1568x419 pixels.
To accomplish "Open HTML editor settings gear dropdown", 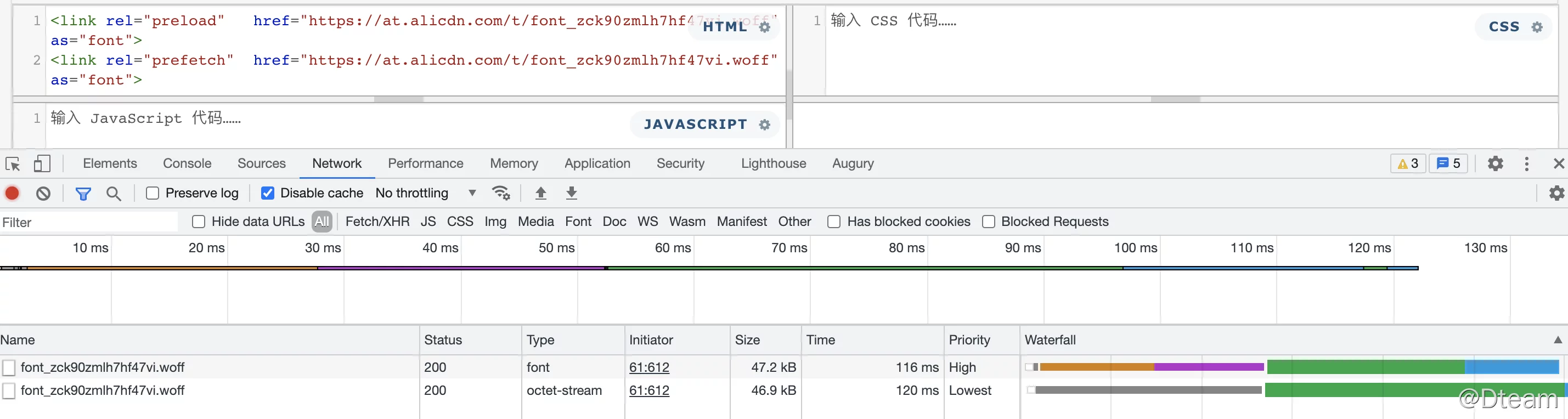I will [x=765, y=27].
